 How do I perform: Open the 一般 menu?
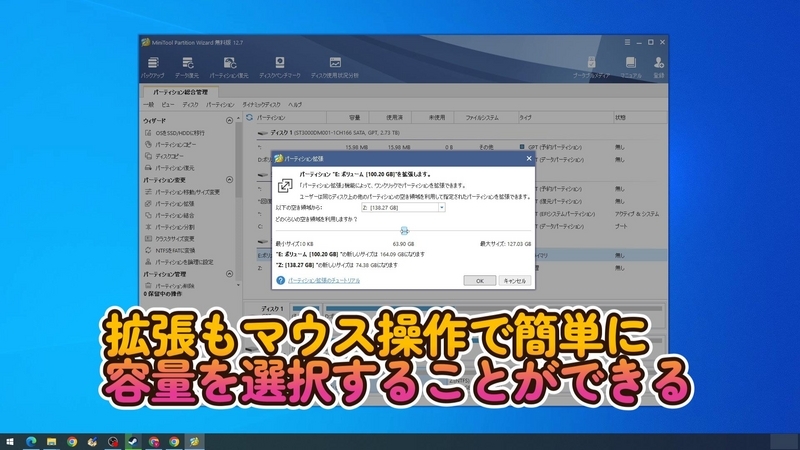click(148, 105)
